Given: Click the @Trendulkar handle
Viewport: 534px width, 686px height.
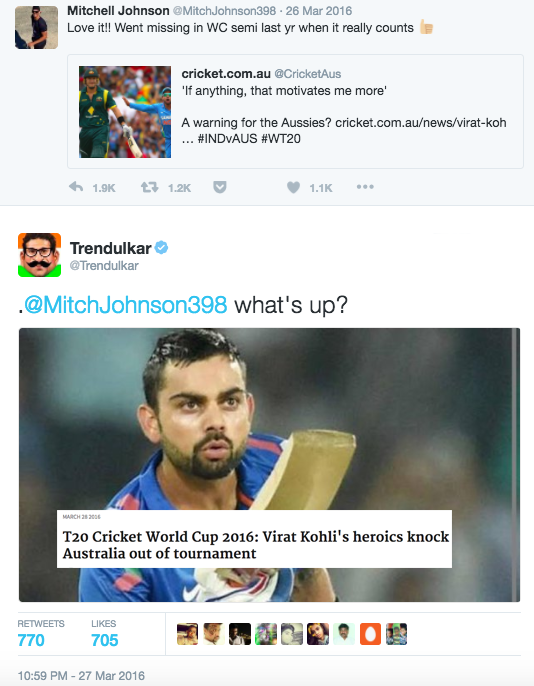Looking at the screenshot, I should point(104,266).
